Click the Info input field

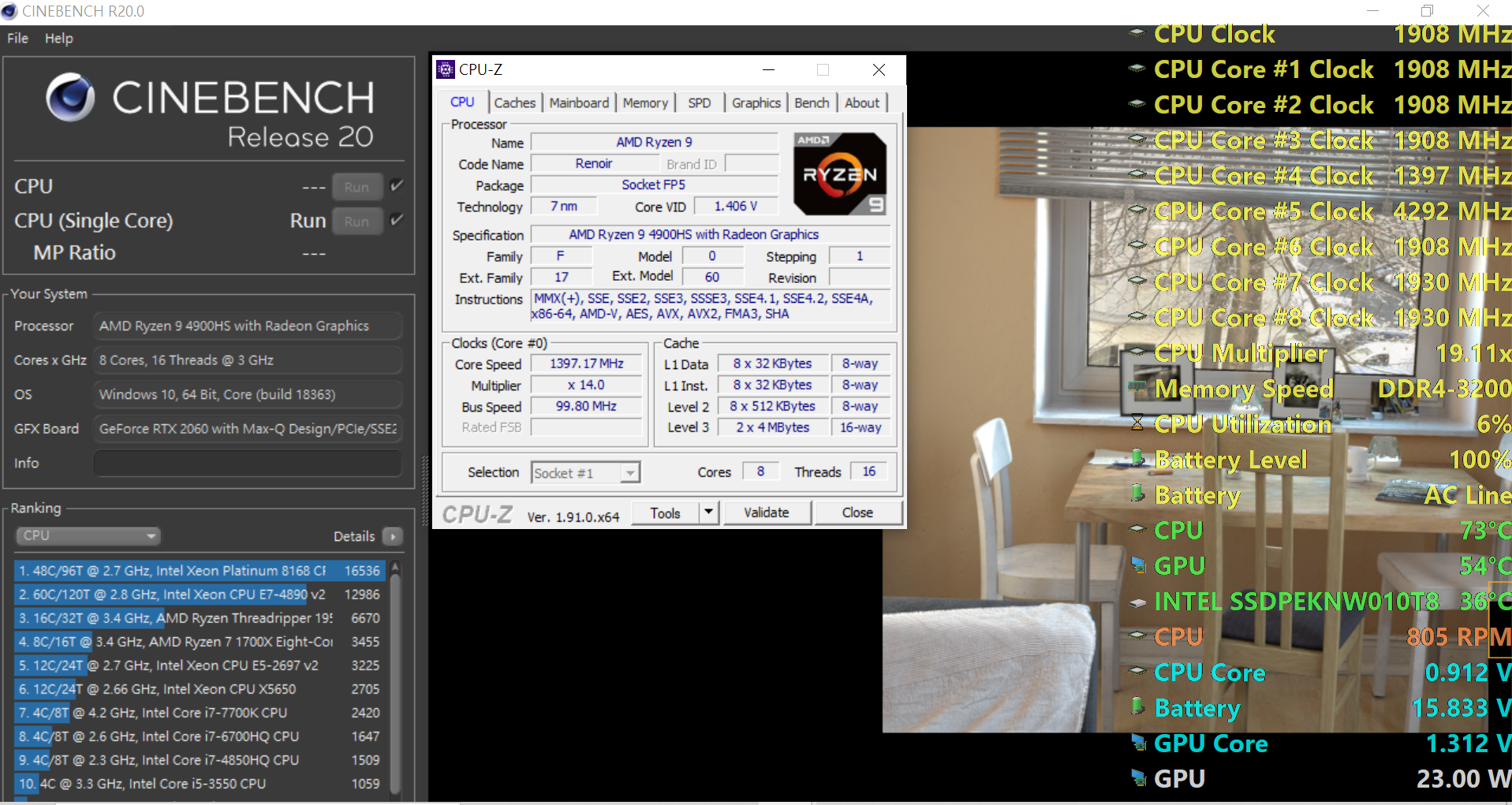coord(248,463)
